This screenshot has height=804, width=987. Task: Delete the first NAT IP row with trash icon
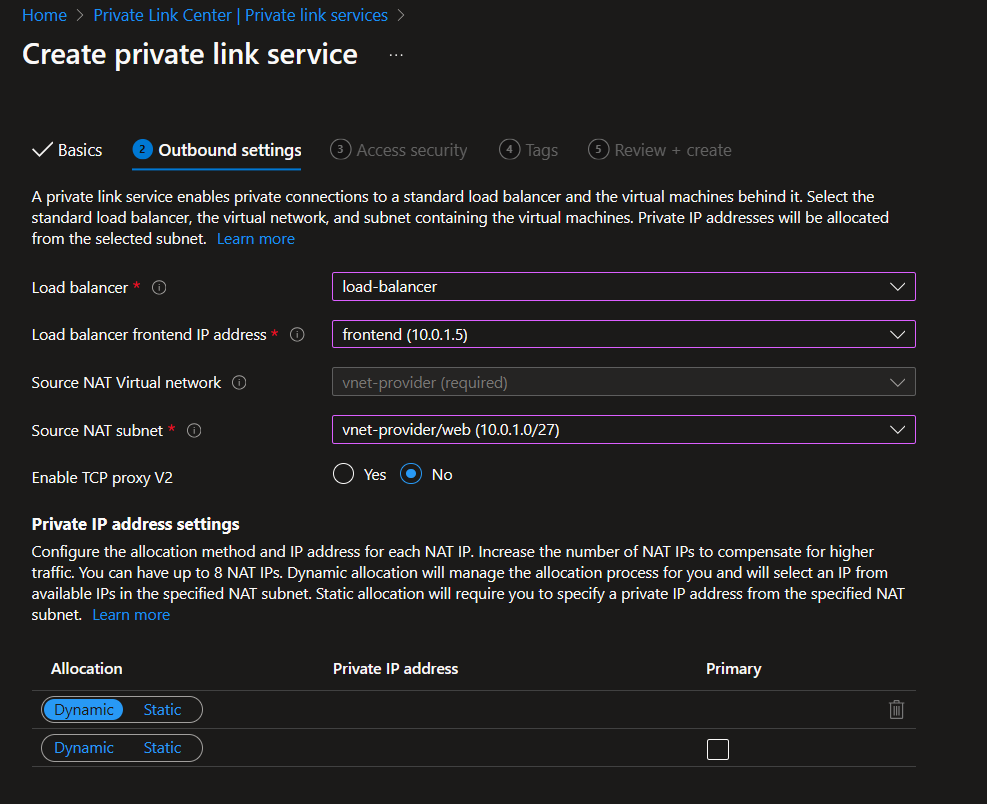tap(896, 709)
